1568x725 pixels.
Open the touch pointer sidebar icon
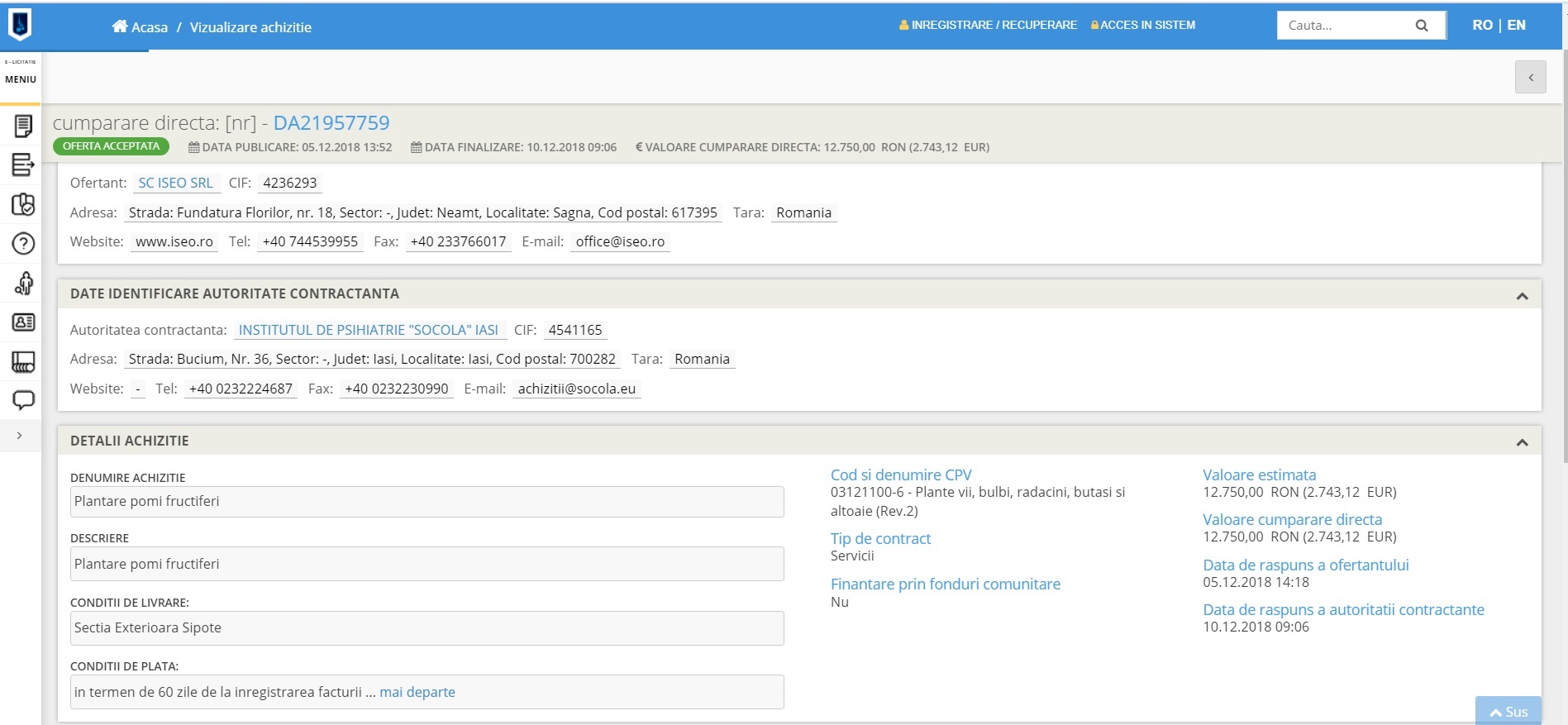point(23,283)
